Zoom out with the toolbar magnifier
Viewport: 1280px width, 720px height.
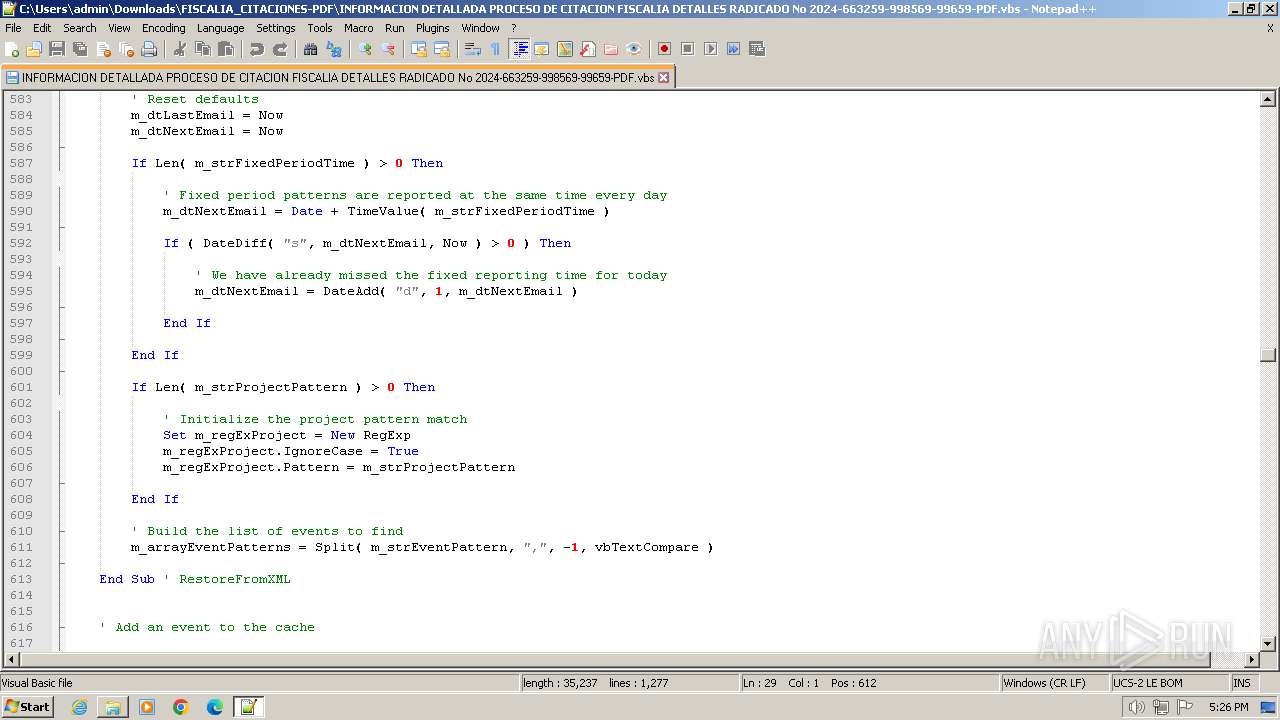388,49
